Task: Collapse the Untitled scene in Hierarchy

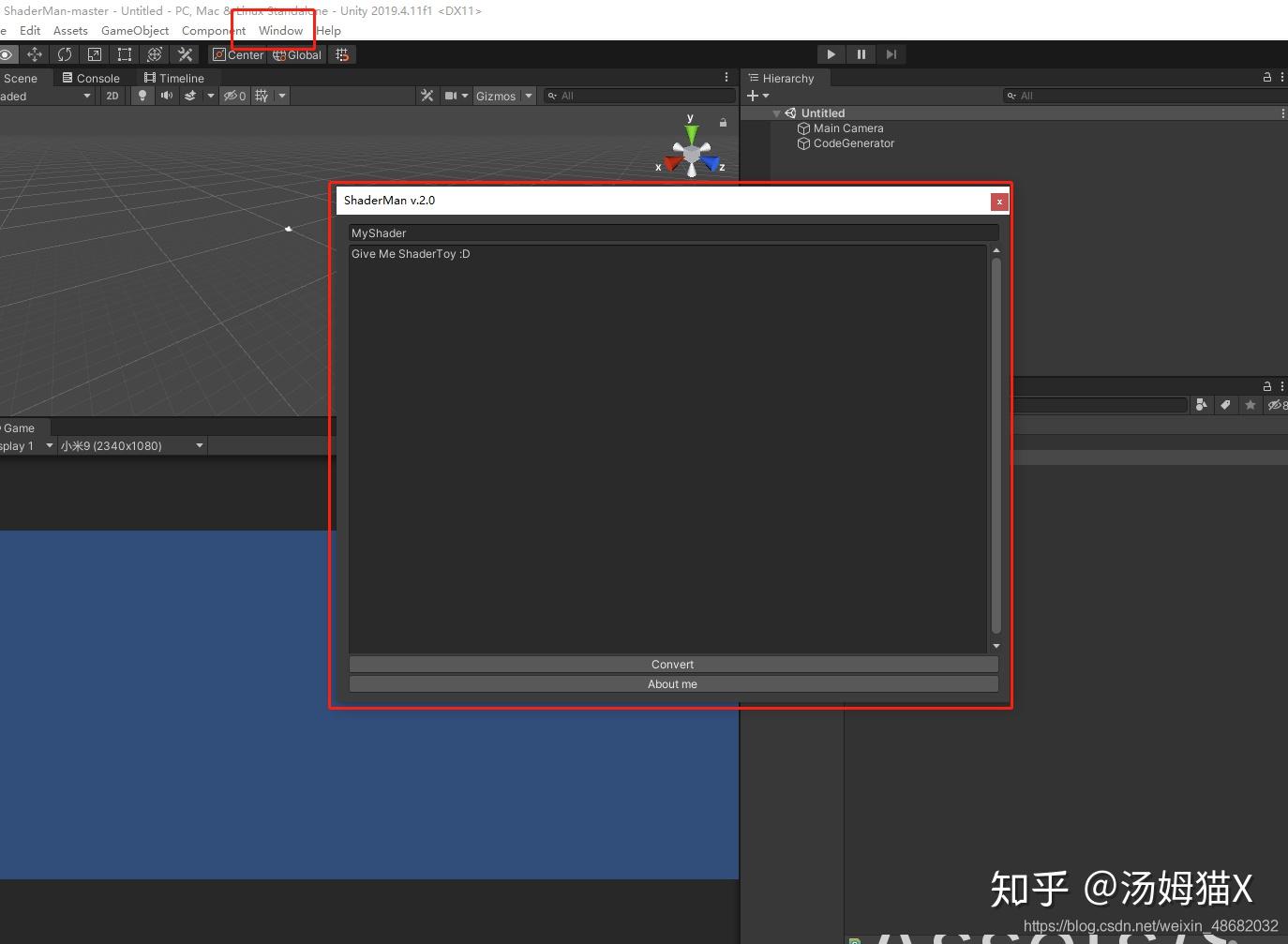Action: point(776,112)
